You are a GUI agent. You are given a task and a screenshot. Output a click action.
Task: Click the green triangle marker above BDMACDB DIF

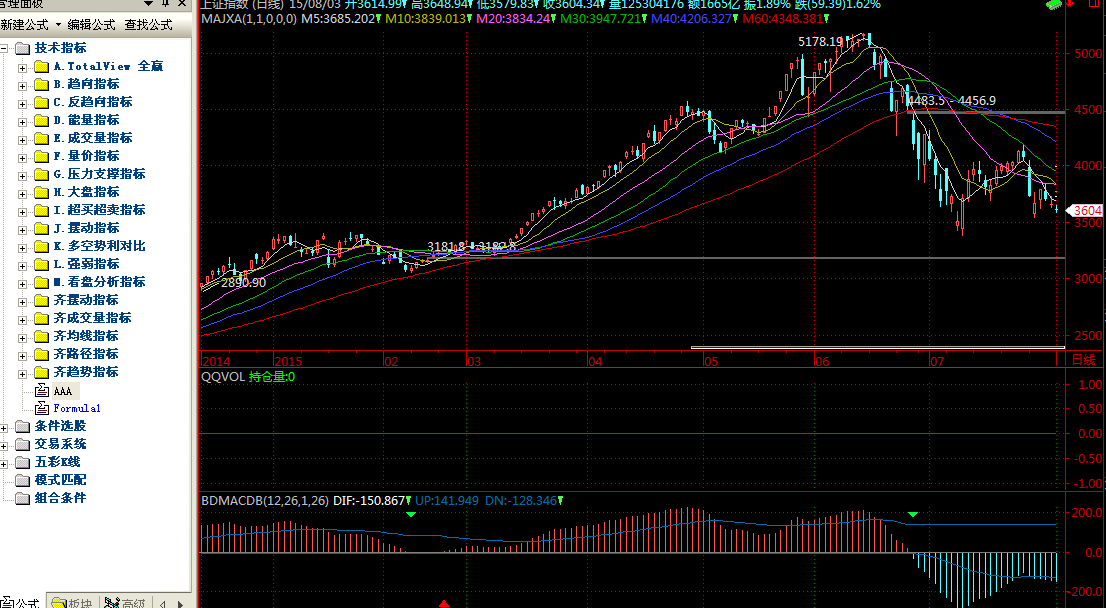[411, 514]
